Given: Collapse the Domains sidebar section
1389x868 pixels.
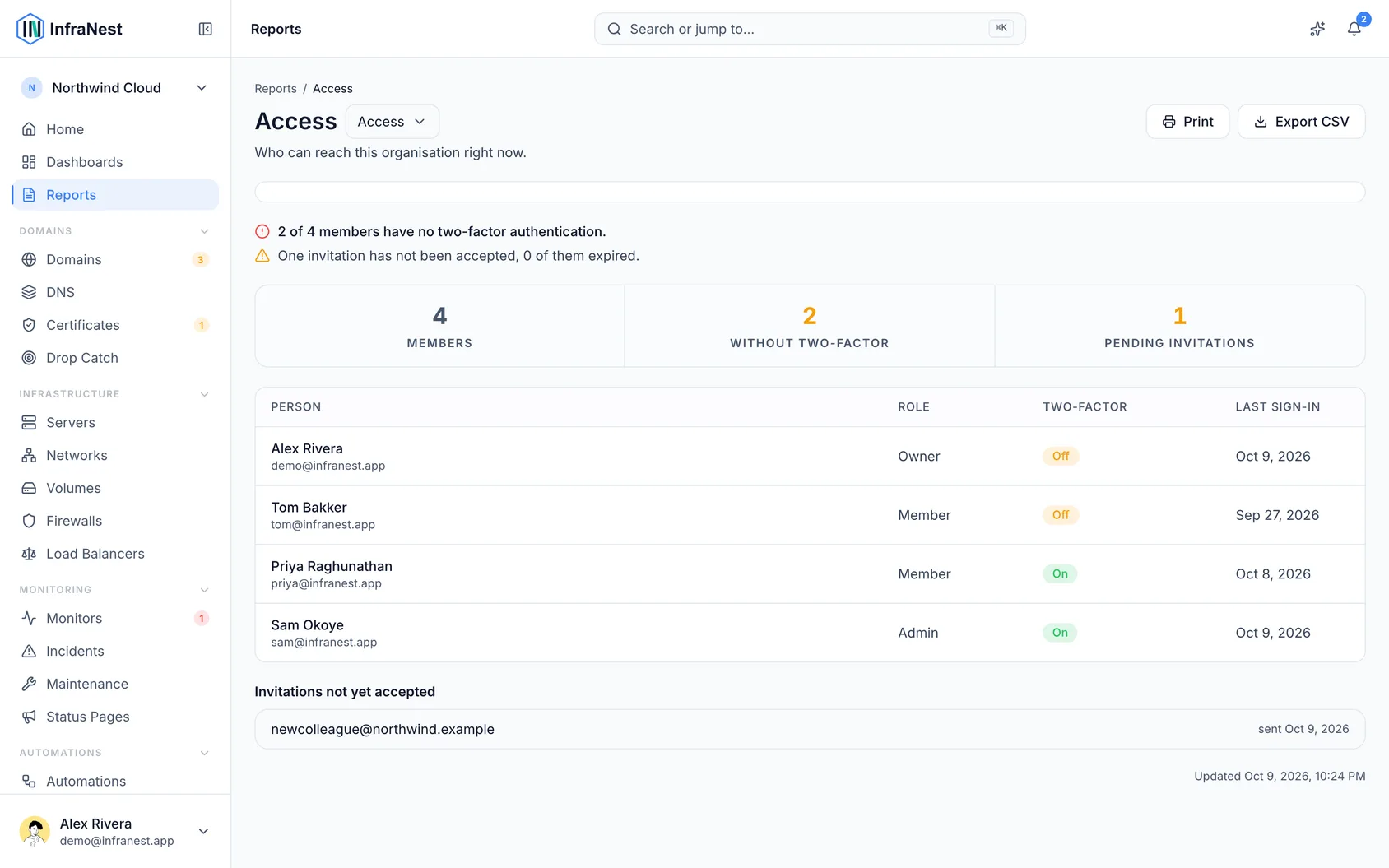Looking at the screenshot, I should coord(204,231).
